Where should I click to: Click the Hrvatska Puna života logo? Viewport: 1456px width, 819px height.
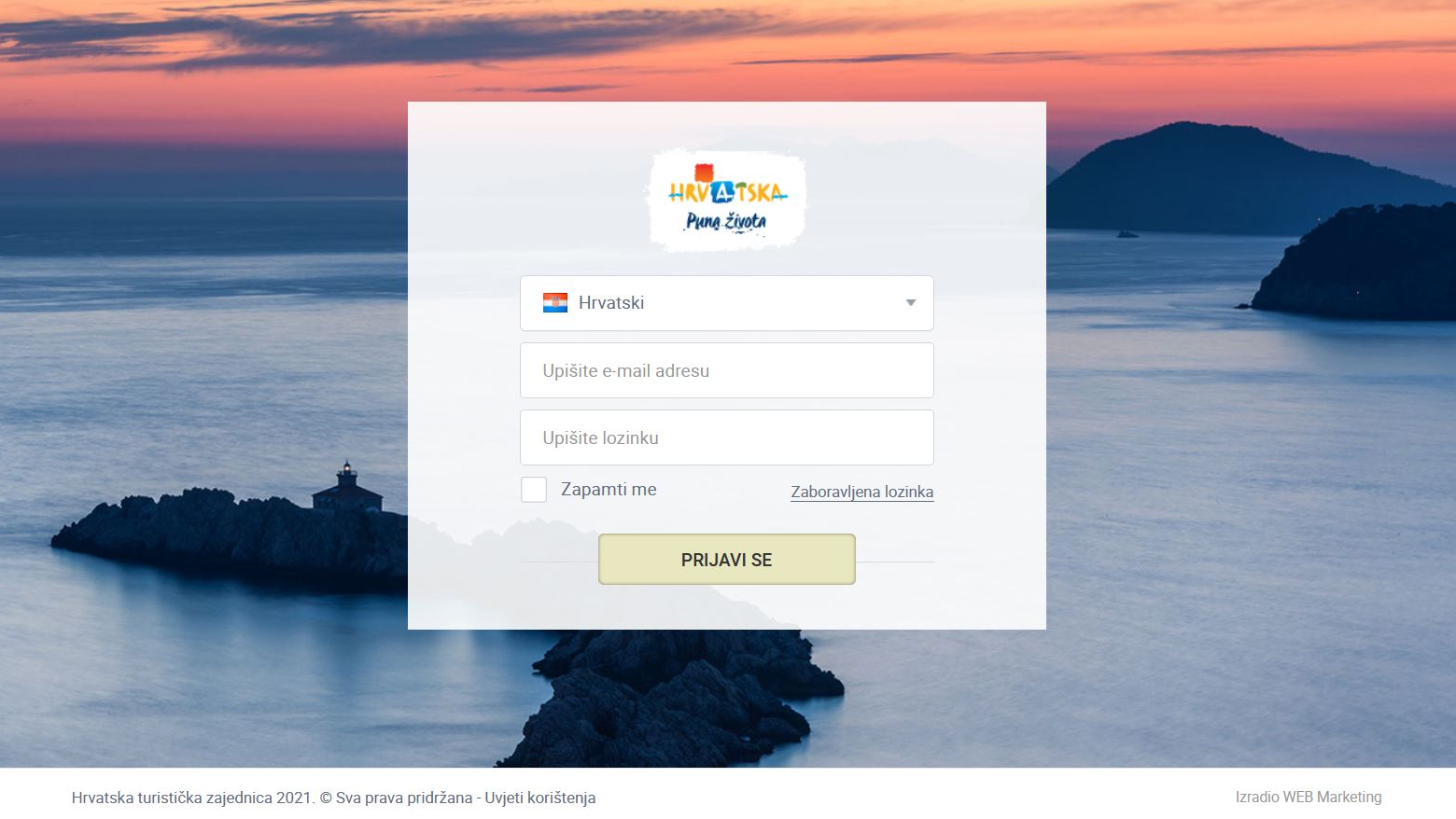[x=726, y=200]
